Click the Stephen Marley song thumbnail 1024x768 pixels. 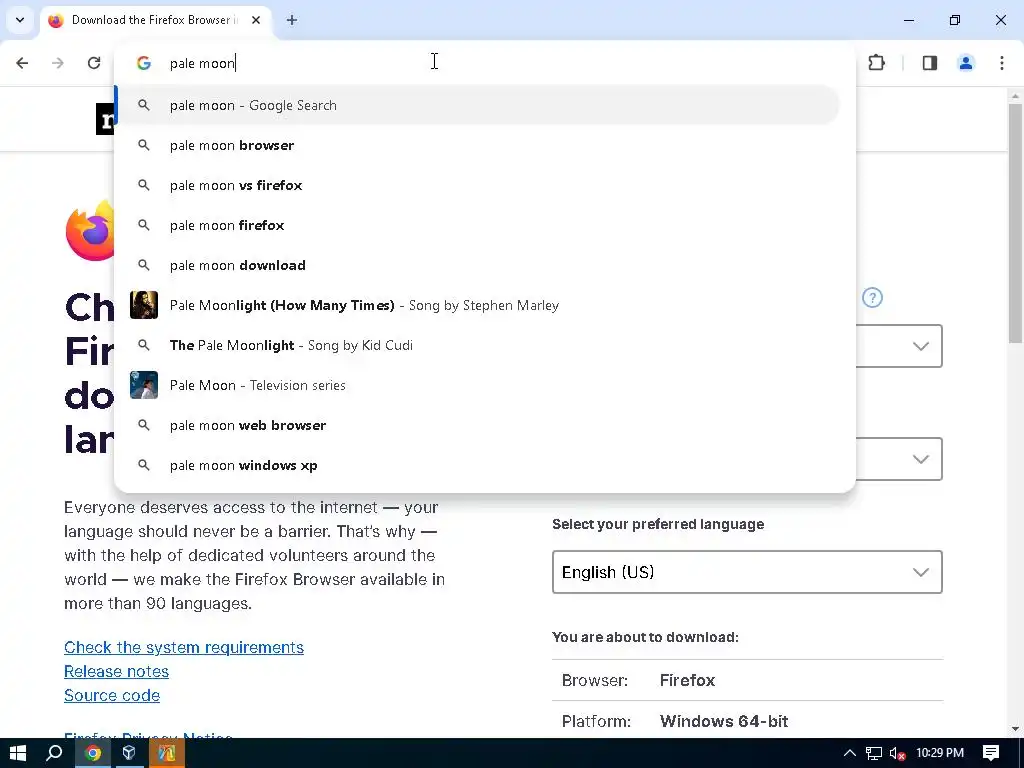[x=144, y=305]
